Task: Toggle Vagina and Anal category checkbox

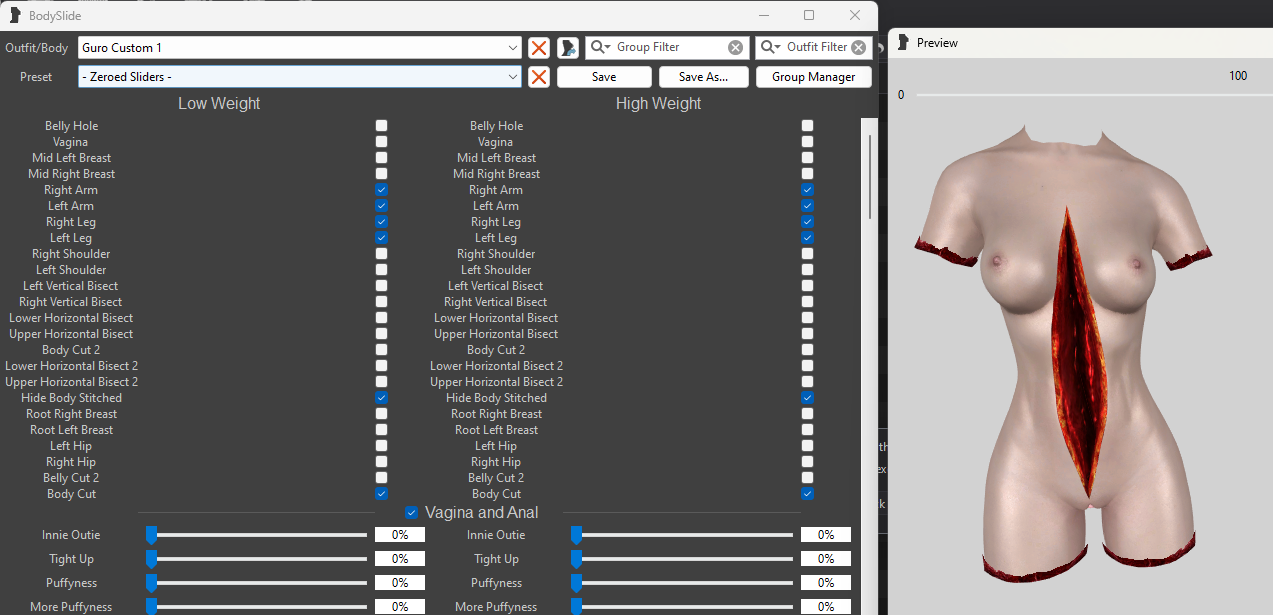Action: click(x=411, y=512)
